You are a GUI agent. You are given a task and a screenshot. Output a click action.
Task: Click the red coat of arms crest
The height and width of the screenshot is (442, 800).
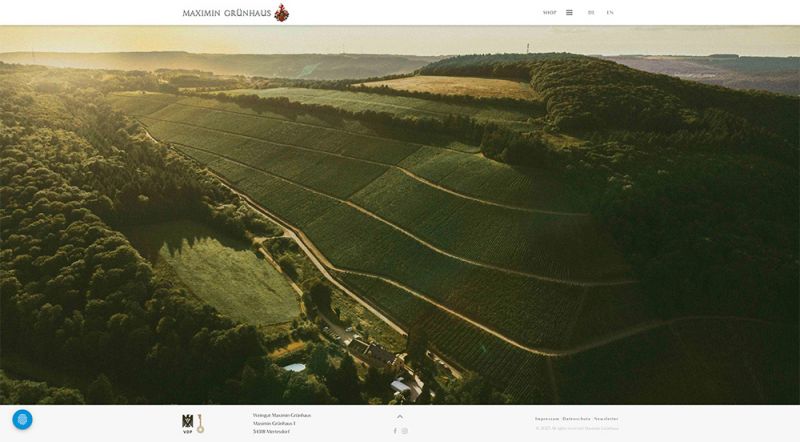281,12
